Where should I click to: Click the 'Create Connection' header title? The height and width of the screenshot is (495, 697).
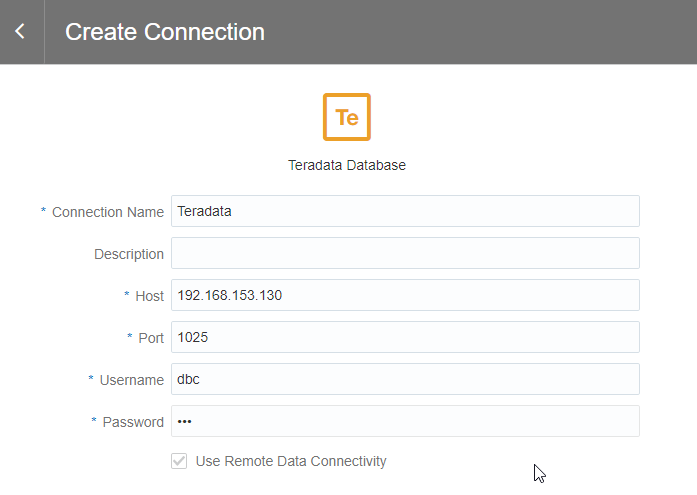165,32
